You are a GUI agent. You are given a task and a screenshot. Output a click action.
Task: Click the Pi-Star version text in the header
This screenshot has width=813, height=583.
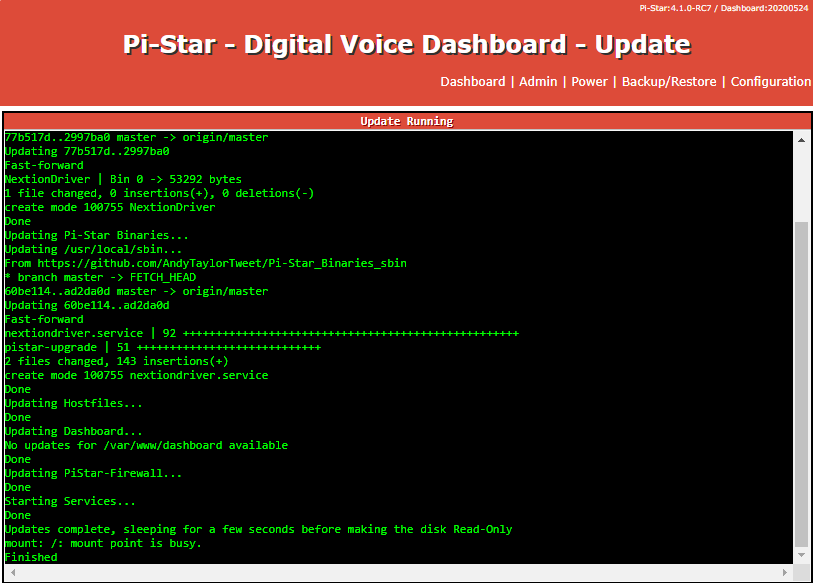724,8
